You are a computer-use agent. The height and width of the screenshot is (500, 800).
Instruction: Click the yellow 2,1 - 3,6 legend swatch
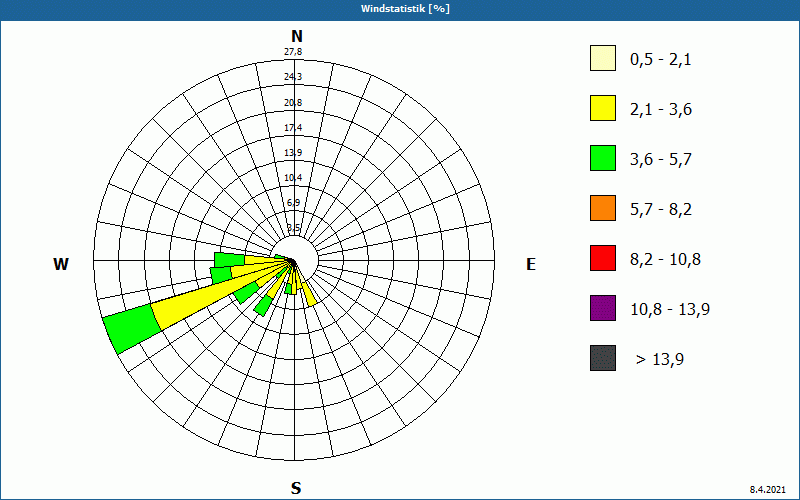coord(603,108)
